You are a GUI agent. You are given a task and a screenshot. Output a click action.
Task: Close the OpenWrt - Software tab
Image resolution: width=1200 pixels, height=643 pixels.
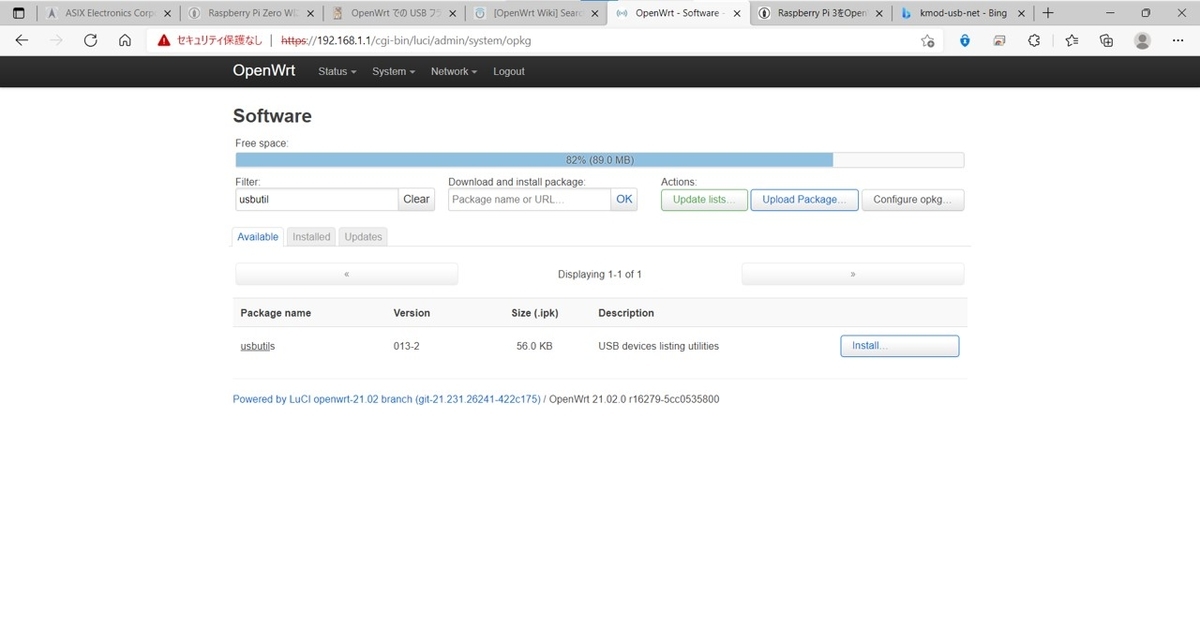[x=737, y=13]
